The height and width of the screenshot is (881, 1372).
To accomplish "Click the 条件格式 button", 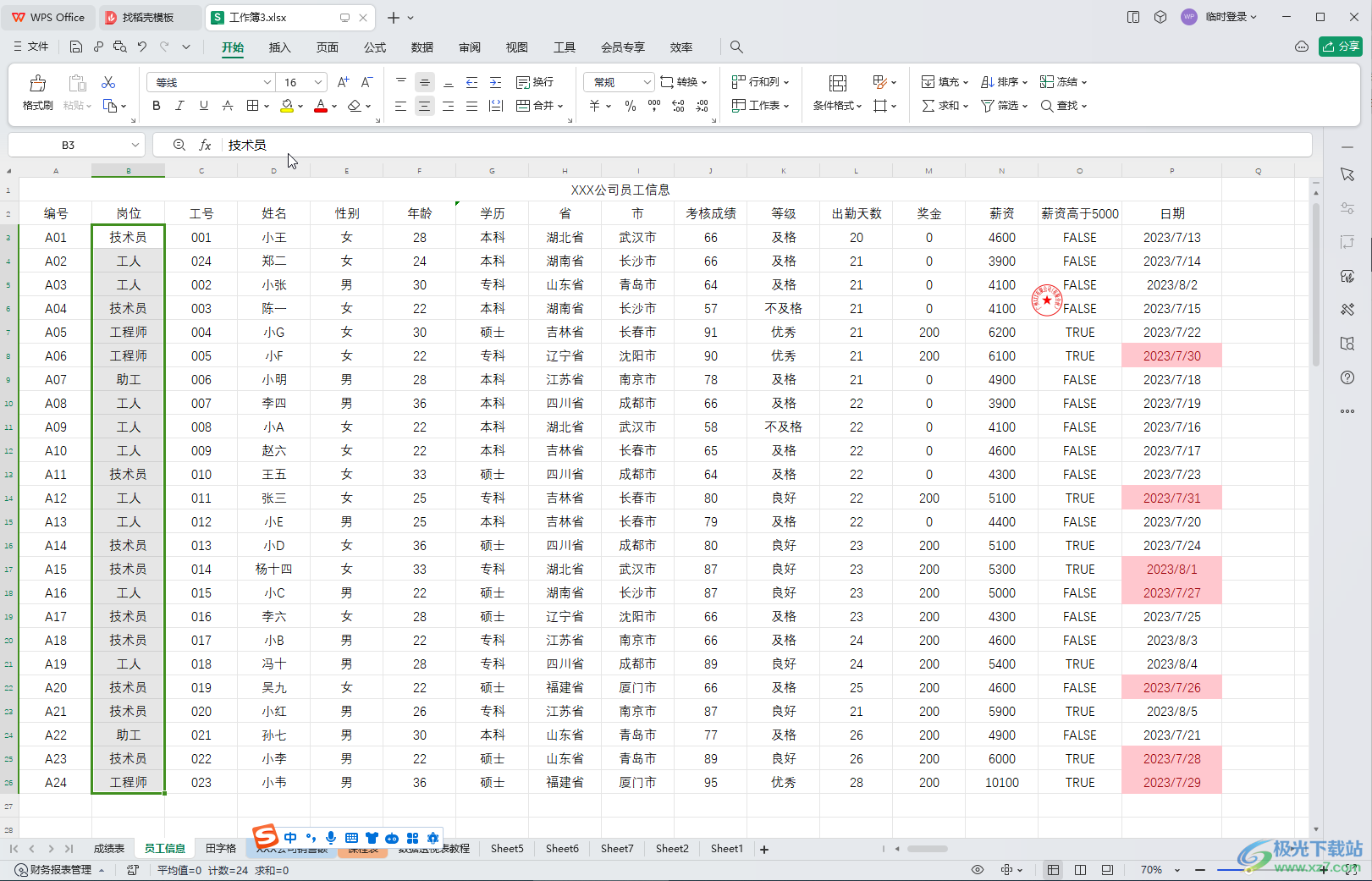I will point(837,91).
